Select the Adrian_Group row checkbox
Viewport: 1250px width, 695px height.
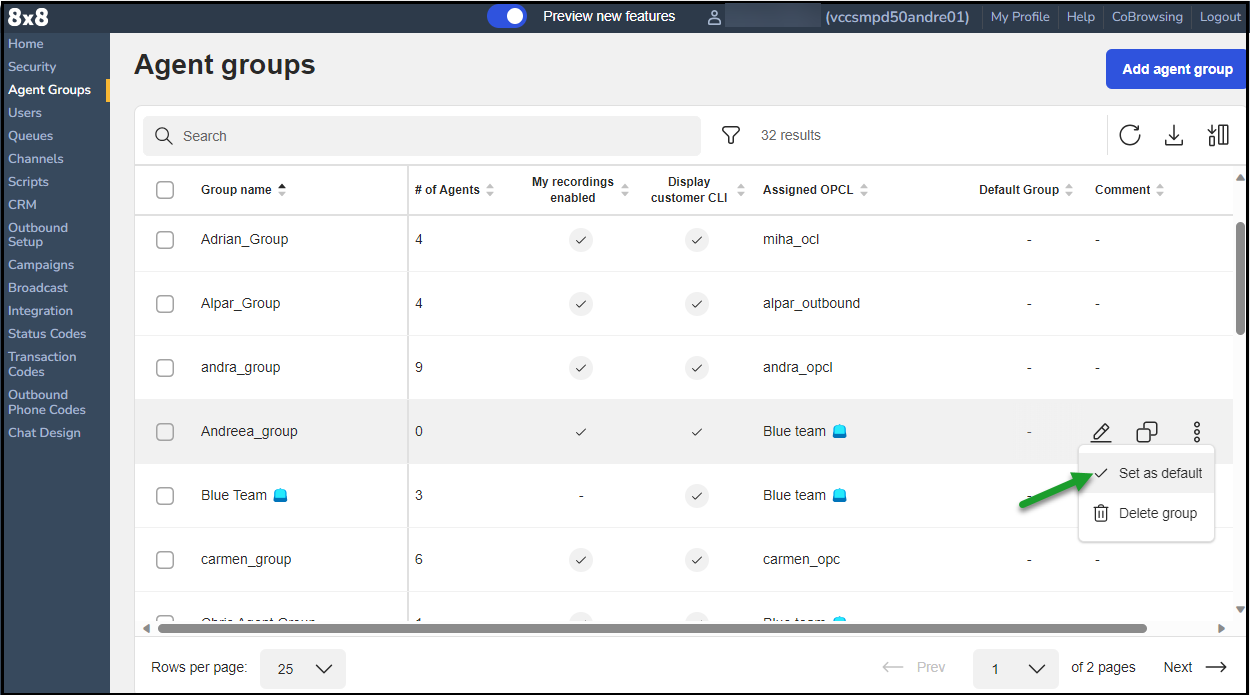tap(165, 240)
